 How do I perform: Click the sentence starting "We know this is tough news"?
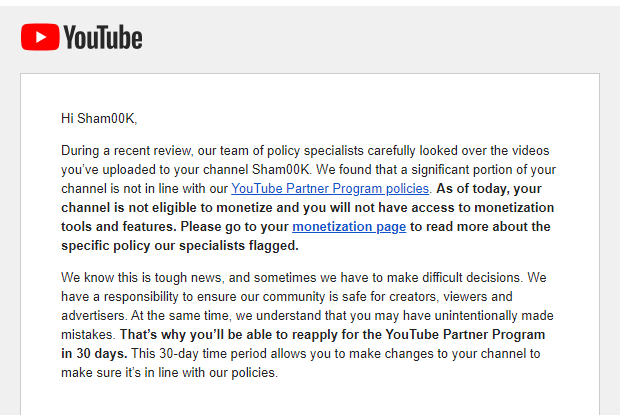[291, 277]
